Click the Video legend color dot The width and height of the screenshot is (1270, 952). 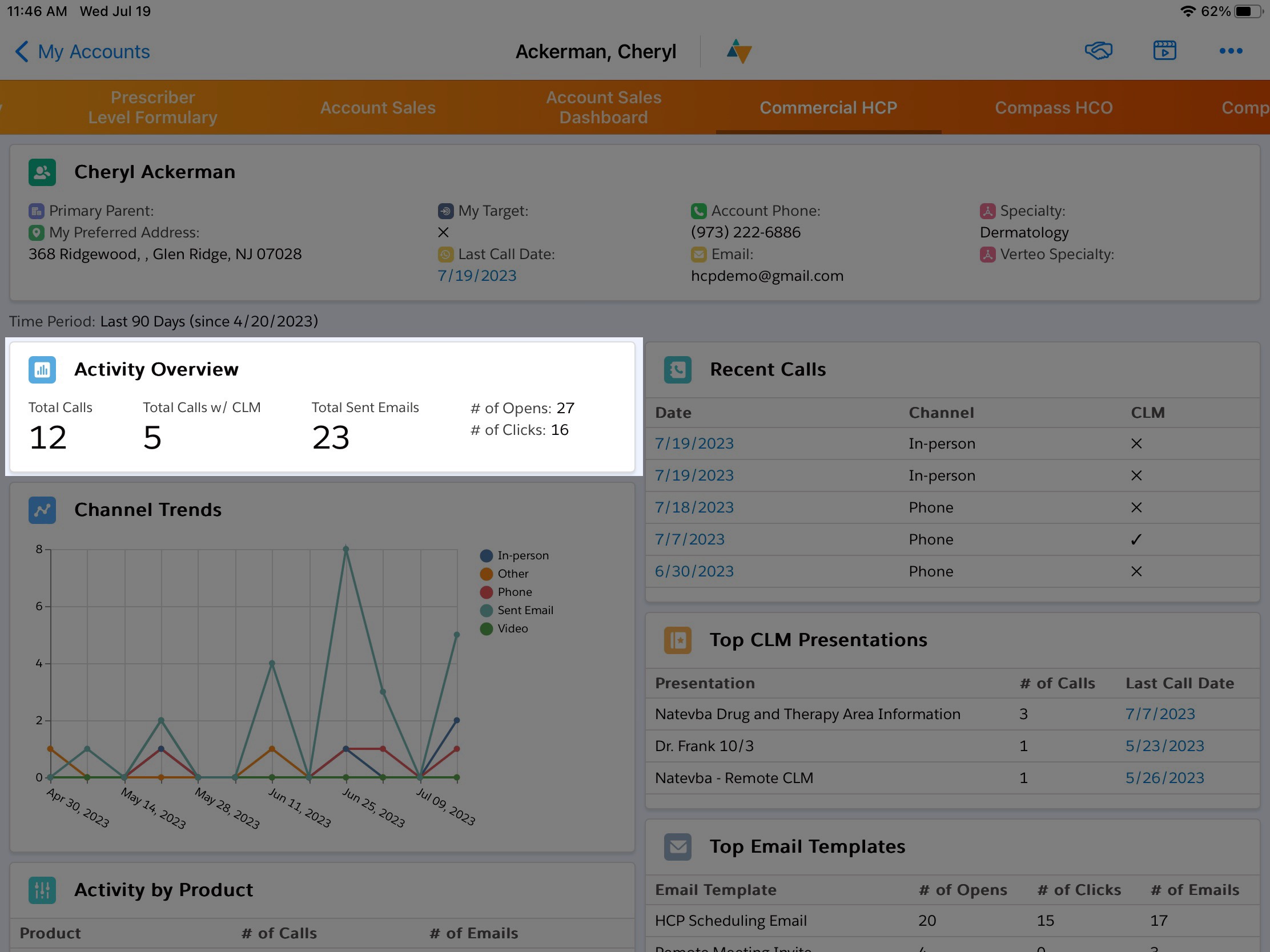pos(487,629)
